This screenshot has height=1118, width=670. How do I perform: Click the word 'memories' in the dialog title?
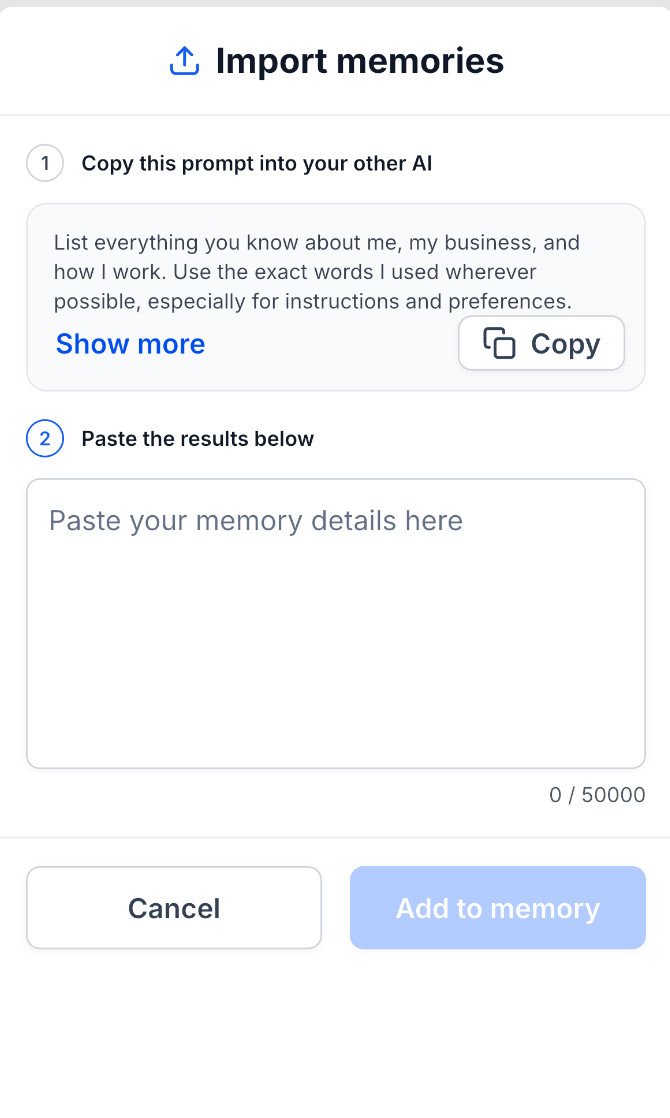[x=421, y=61]
